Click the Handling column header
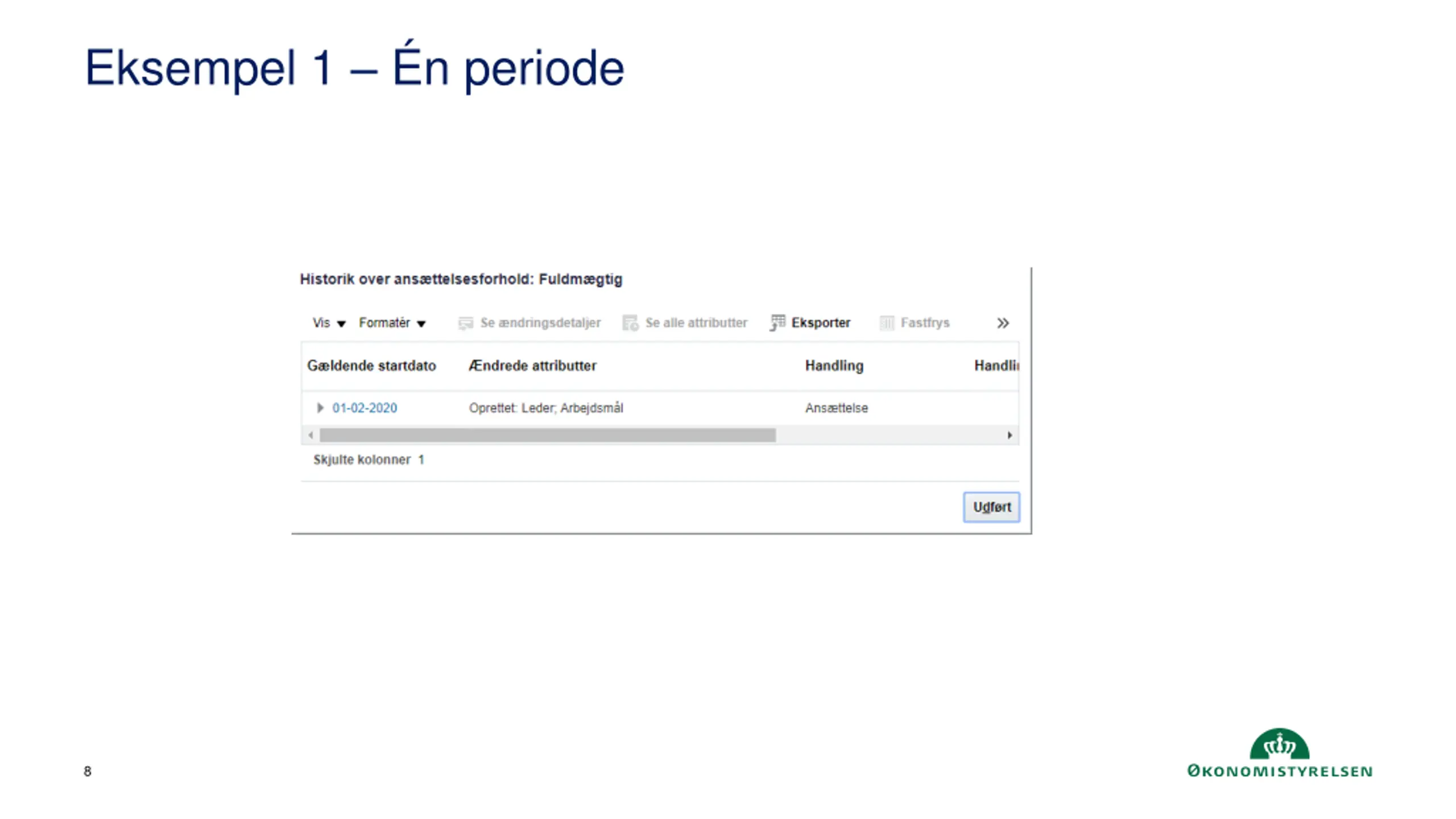This screenshot has width=1456, height=819. tap(834, 366)
